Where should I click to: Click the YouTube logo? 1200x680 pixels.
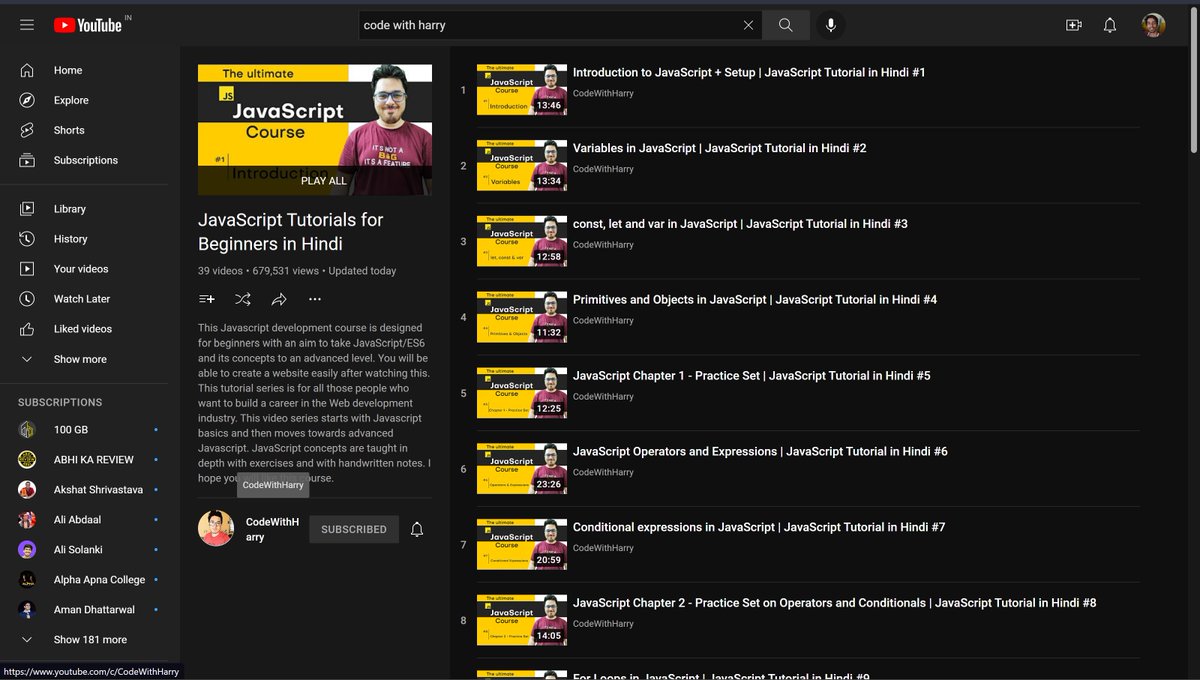pyautogui.click(x=88, y=25)
